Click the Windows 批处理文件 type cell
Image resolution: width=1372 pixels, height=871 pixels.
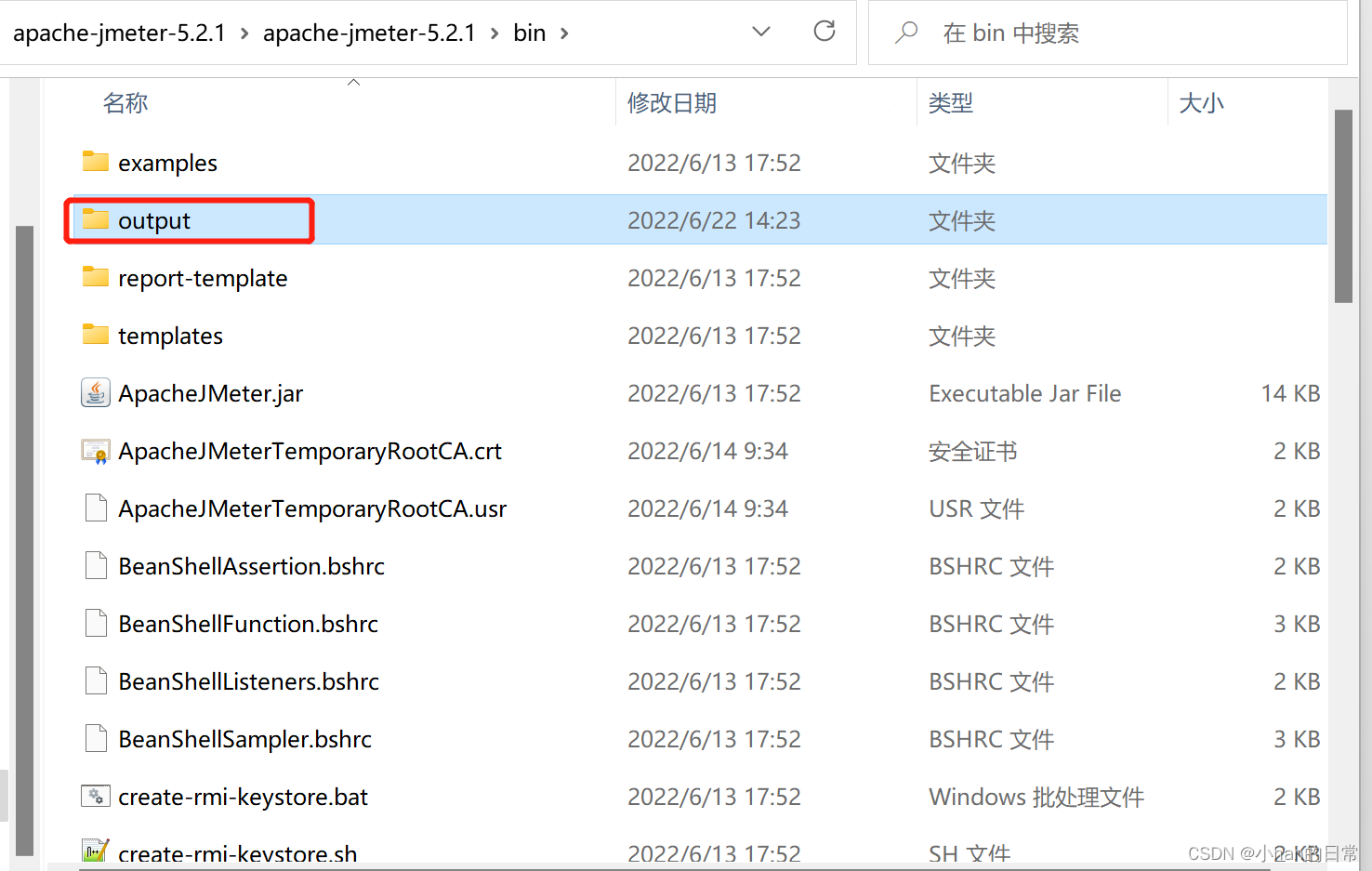[1036, 797]
